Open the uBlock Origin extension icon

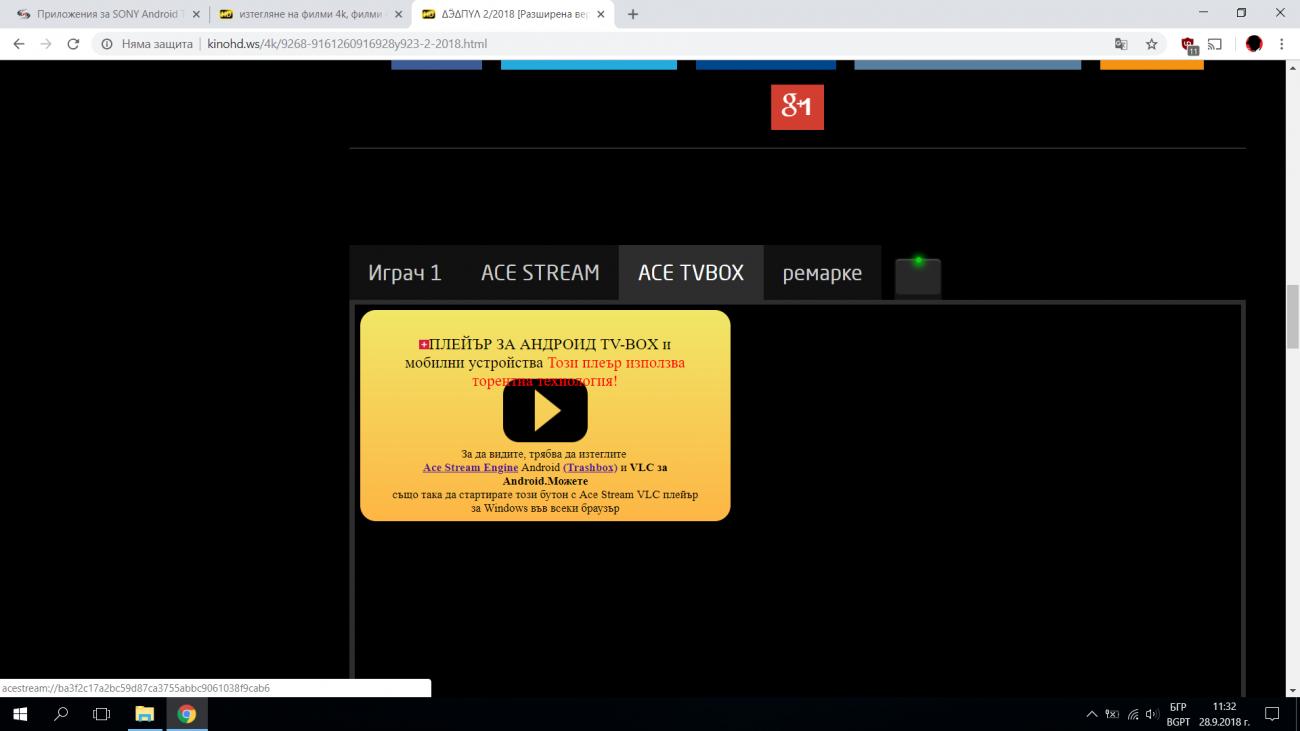coord(1188,45)
